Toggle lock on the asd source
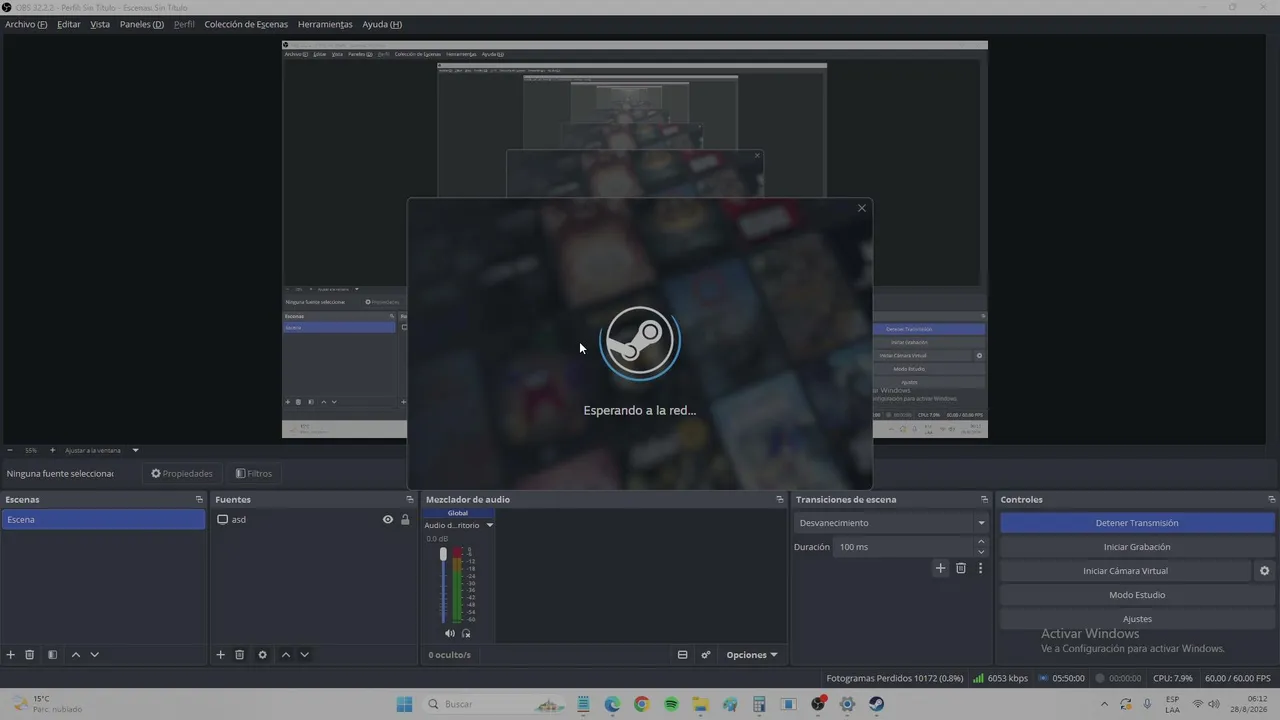Screen dimensions: 1280x720 tap(405, 519)
